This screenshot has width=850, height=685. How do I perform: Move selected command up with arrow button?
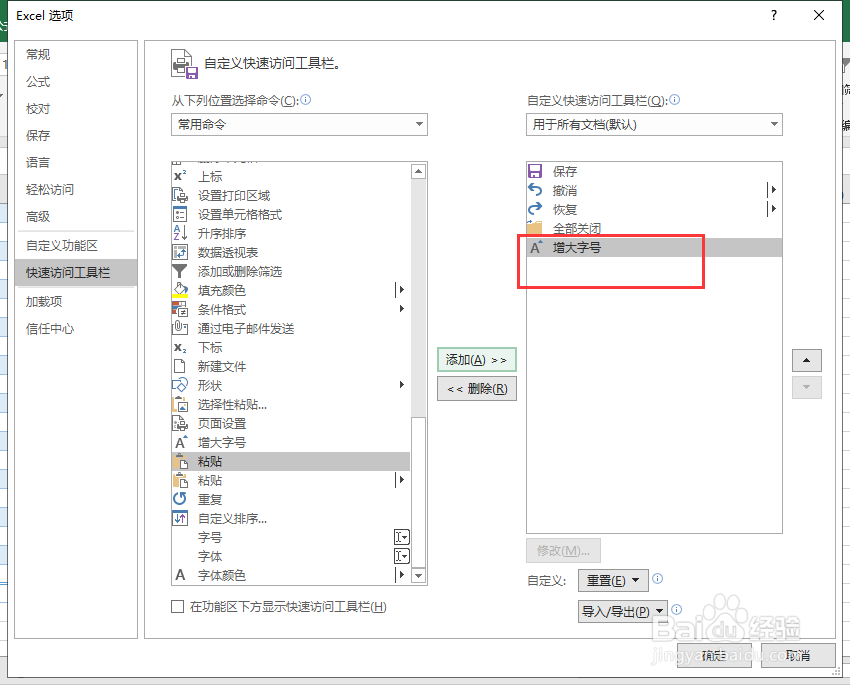pos(807,360)
